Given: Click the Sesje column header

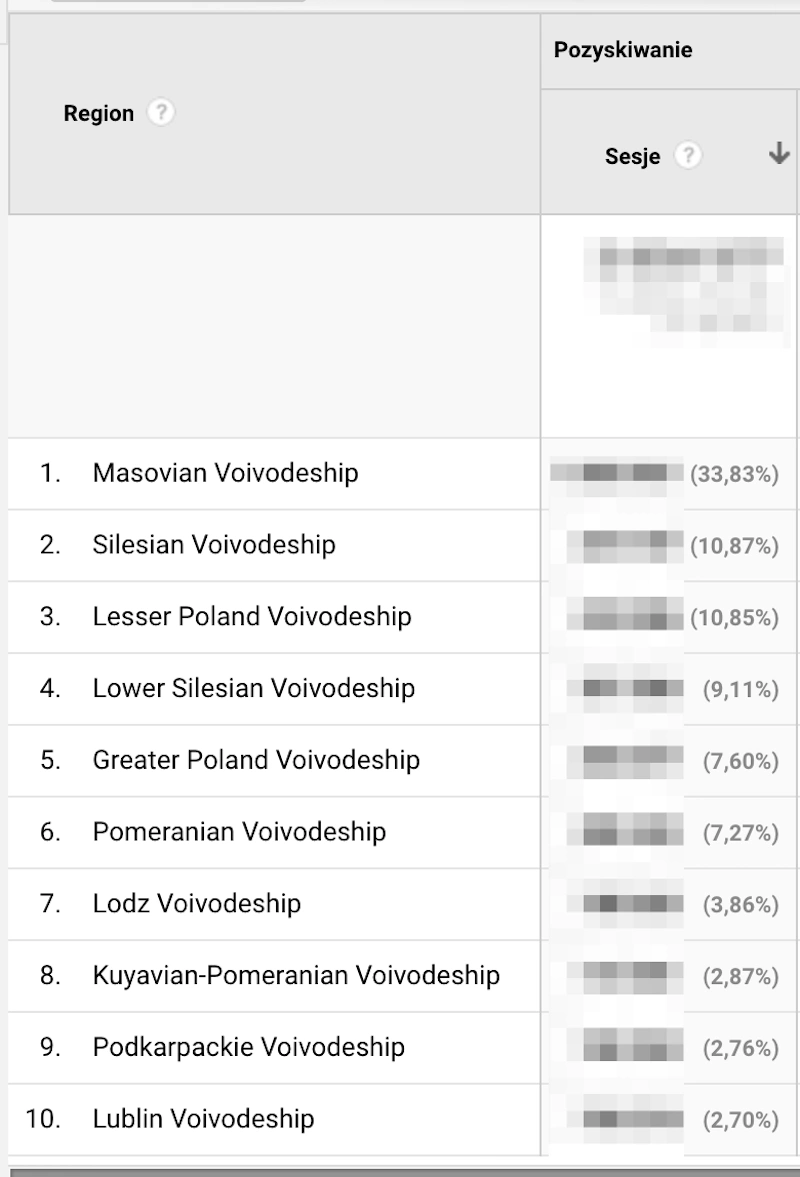Looking at the screenshot, I should pyautogui.click(x=633, y=156).
